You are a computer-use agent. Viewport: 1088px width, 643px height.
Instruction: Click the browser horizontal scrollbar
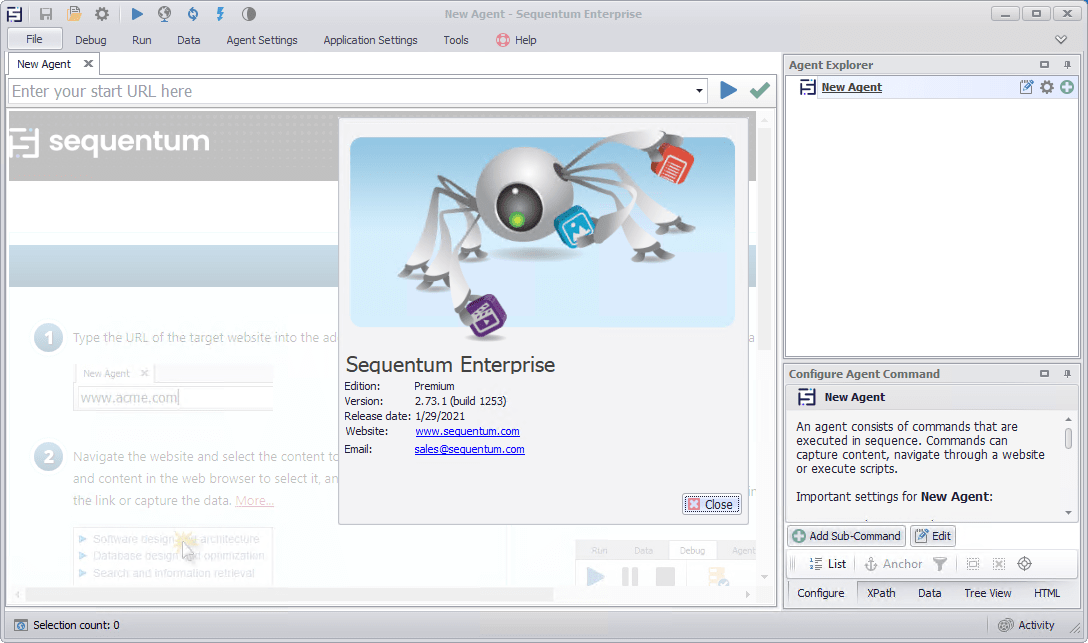pos(289,594)
